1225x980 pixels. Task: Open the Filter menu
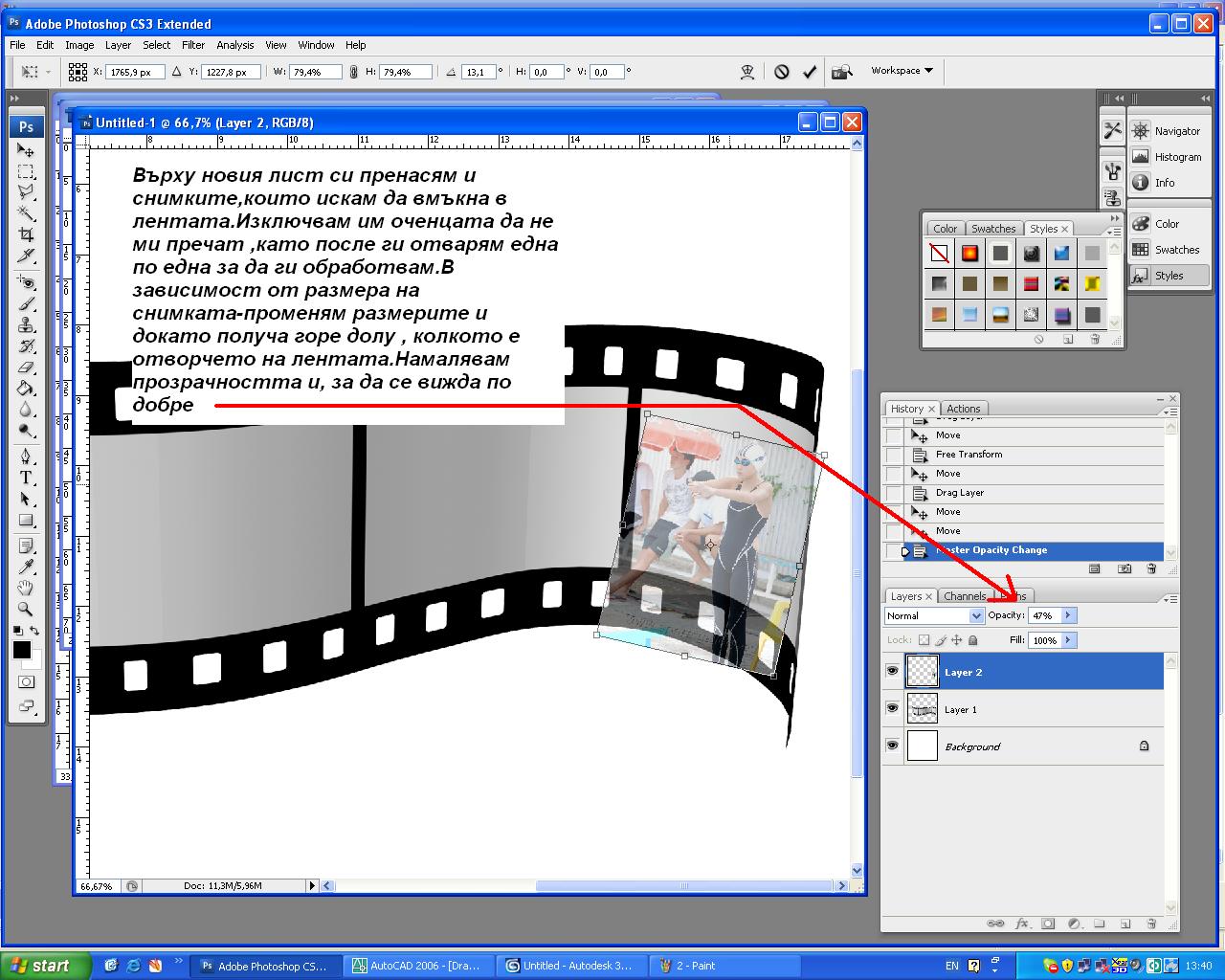click(193, 45)
